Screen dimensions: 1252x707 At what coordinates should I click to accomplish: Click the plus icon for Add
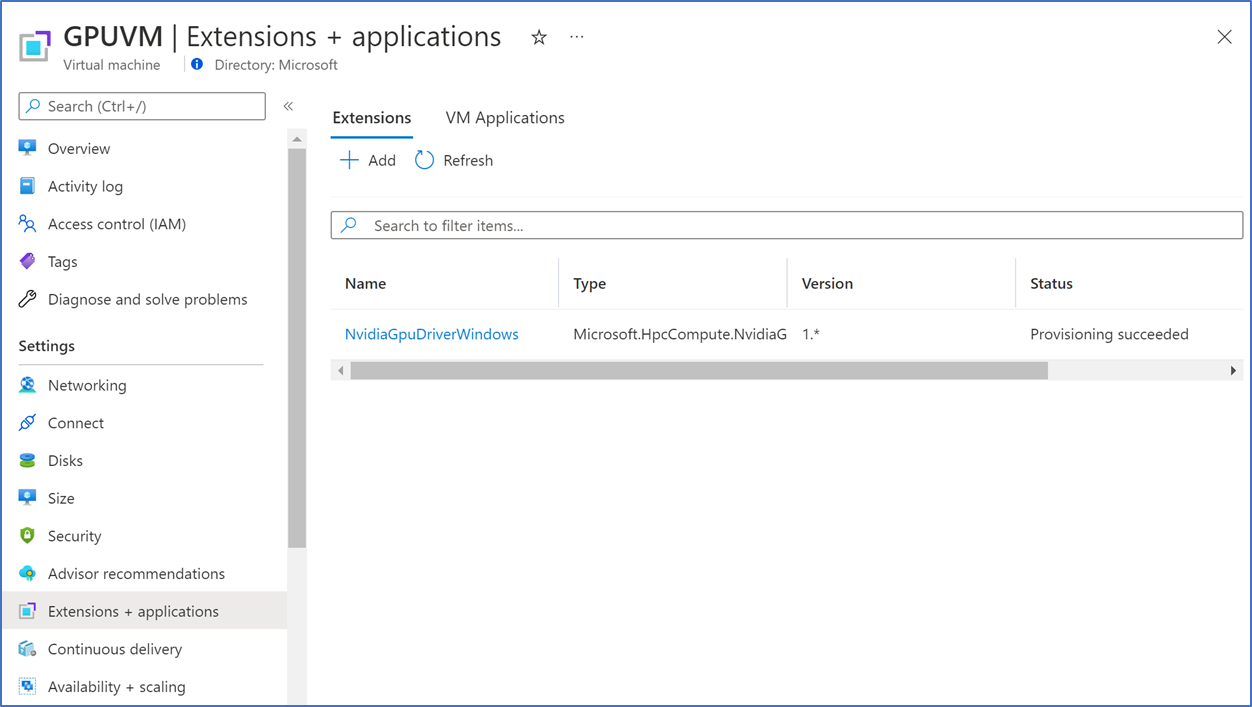pos(349,160)
